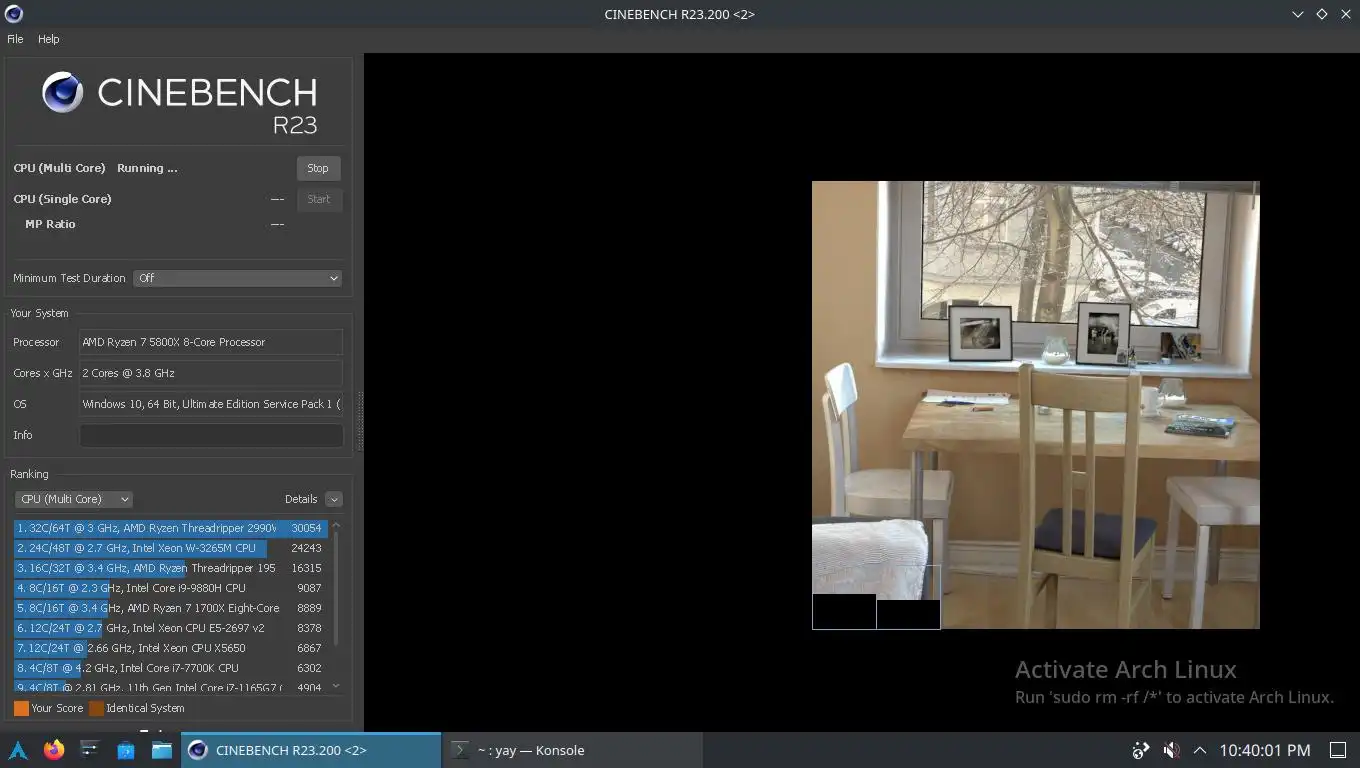The height and width of the screenshot is (768, 1360).
Task: Open the title bar keep-above arrow menu
Action: click(x=1298, y=14)
